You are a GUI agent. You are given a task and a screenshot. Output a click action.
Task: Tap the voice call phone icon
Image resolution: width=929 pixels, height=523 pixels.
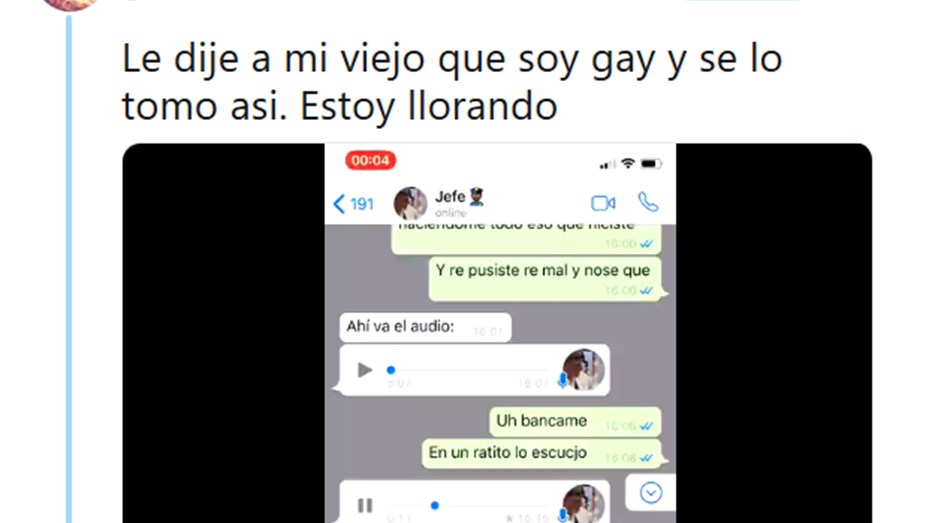[648, 203]
